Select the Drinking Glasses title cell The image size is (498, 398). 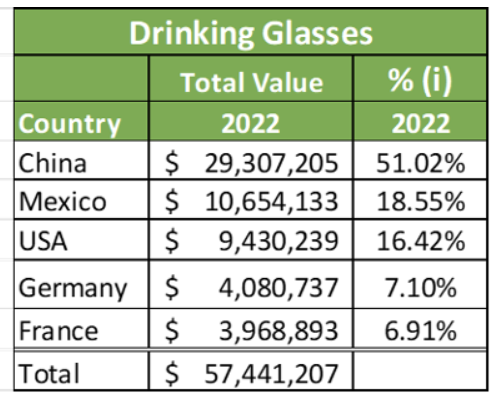[251, 32]
